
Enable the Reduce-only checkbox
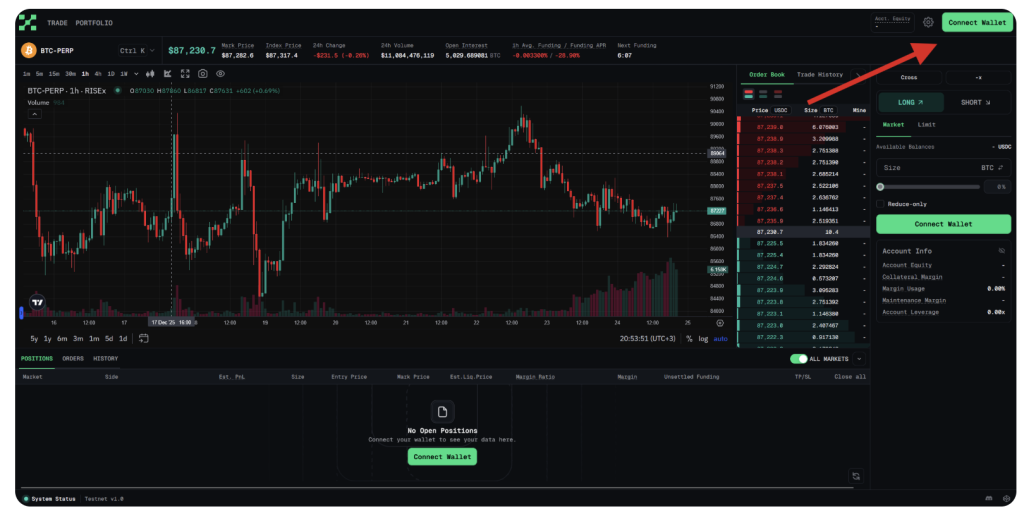(880, 204)
